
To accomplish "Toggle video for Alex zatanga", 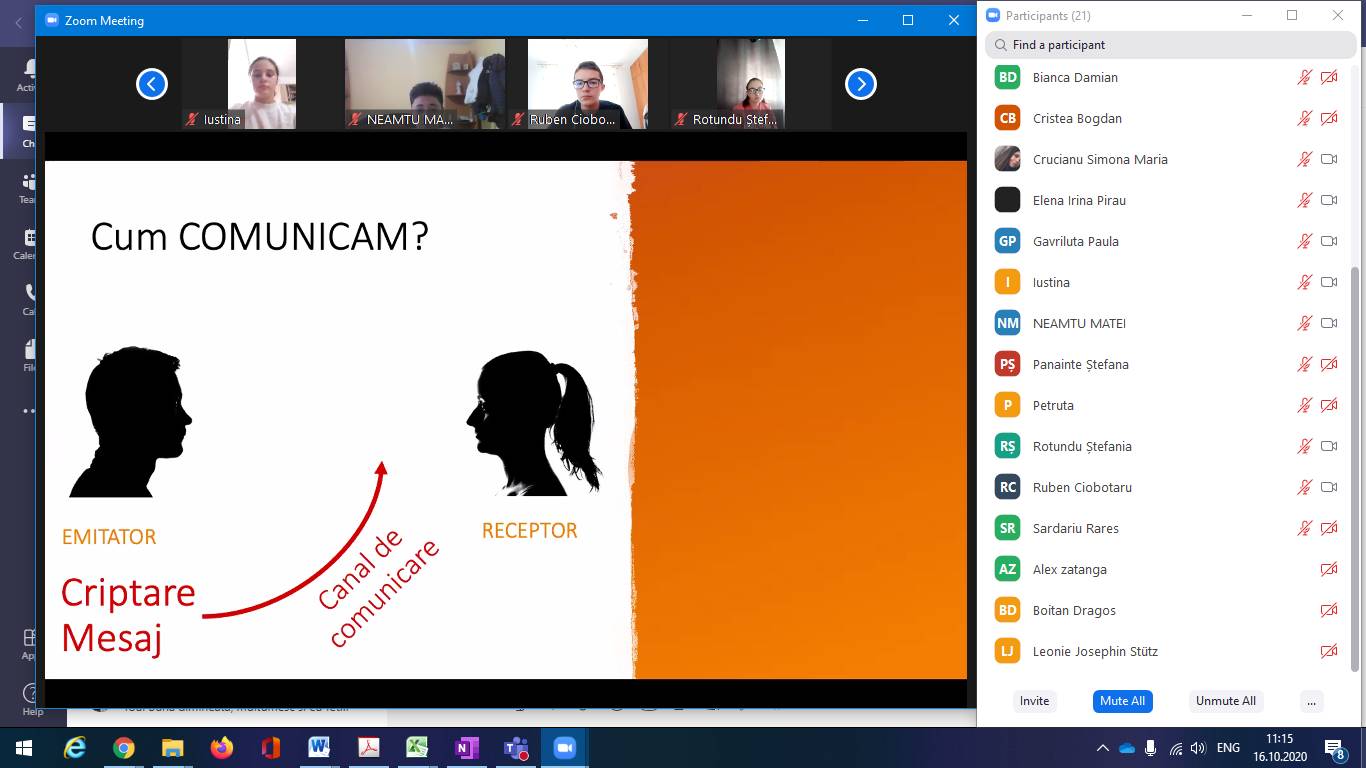I will 1329,569.
